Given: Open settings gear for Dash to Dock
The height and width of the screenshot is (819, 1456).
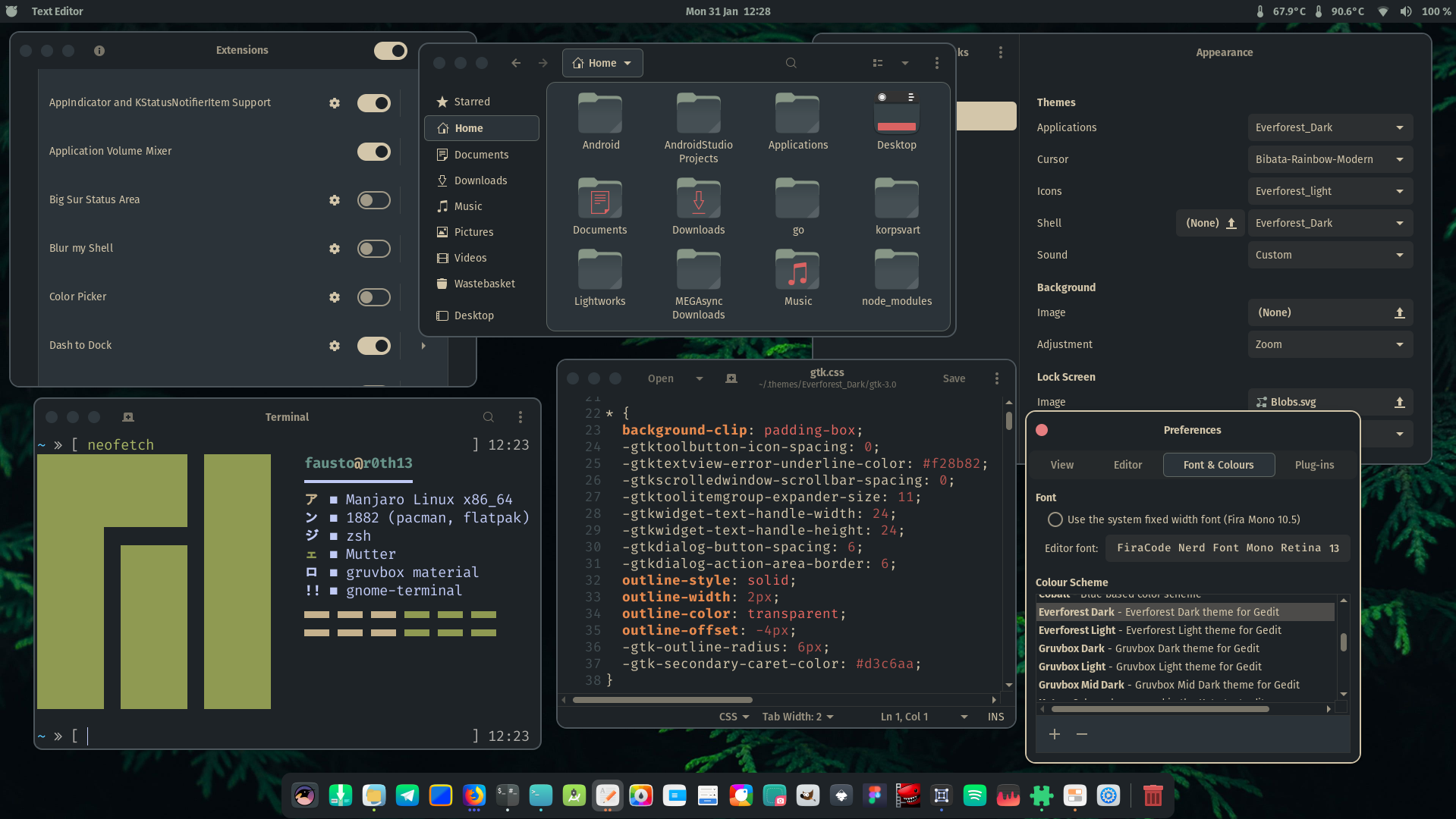Looking at the screenshot, I should (x=335, y=346).
